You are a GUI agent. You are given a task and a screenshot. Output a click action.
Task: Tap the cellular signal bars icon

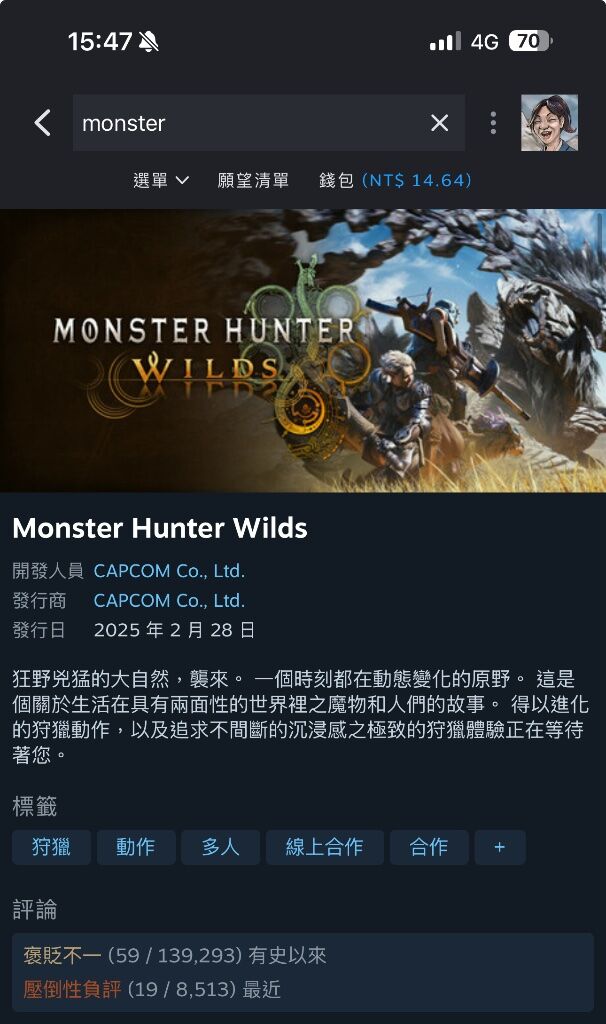point(445,42)
